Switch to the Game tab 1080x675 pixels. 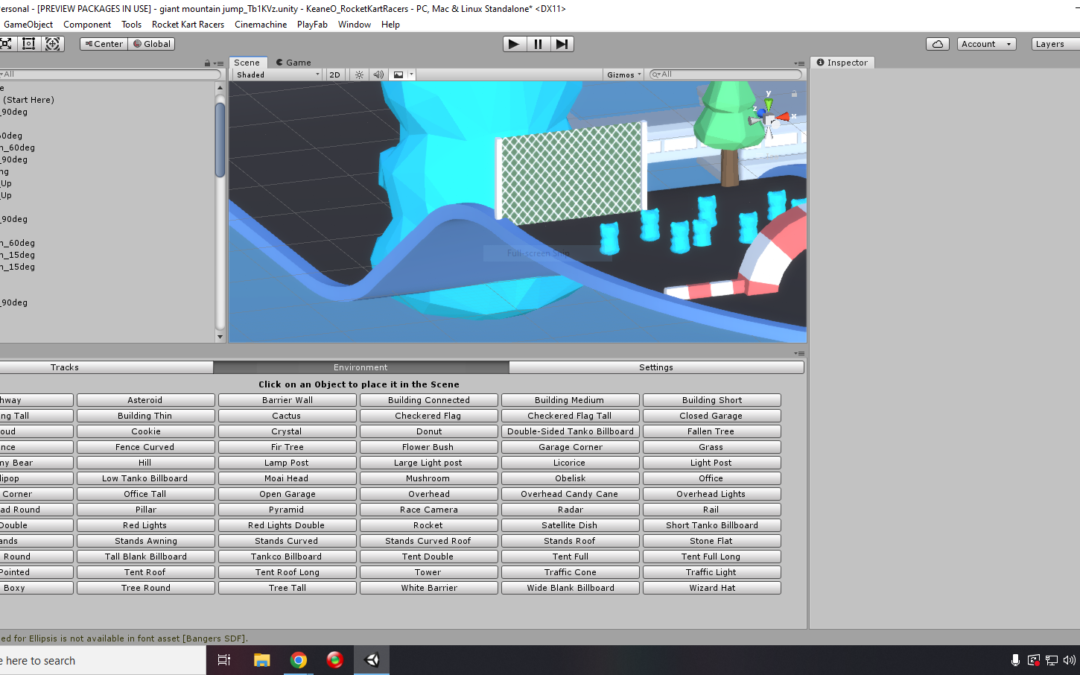[293, 62]
